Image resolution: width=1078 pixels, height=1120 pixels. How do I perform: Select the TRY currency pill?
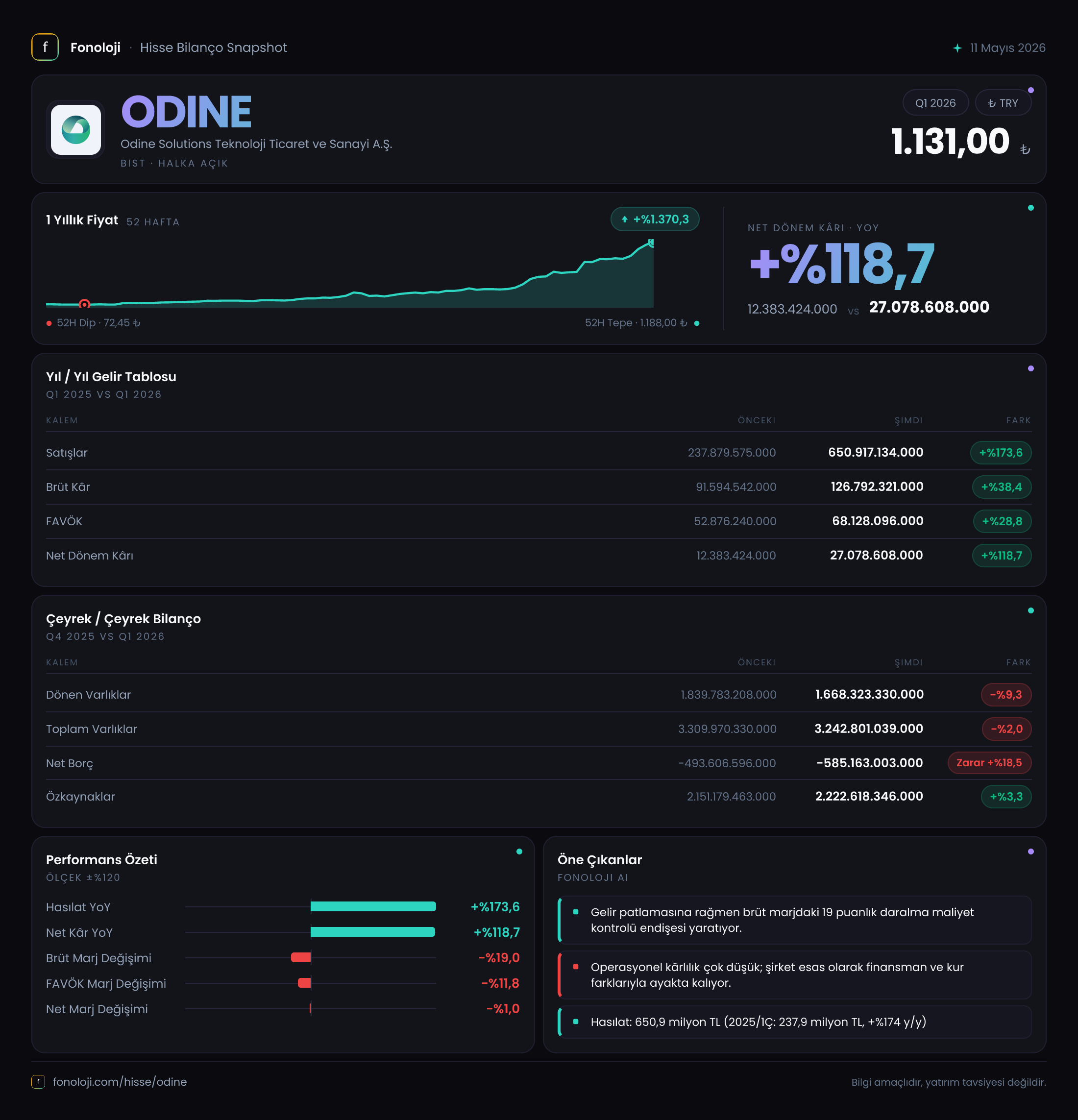(1003, 103)
